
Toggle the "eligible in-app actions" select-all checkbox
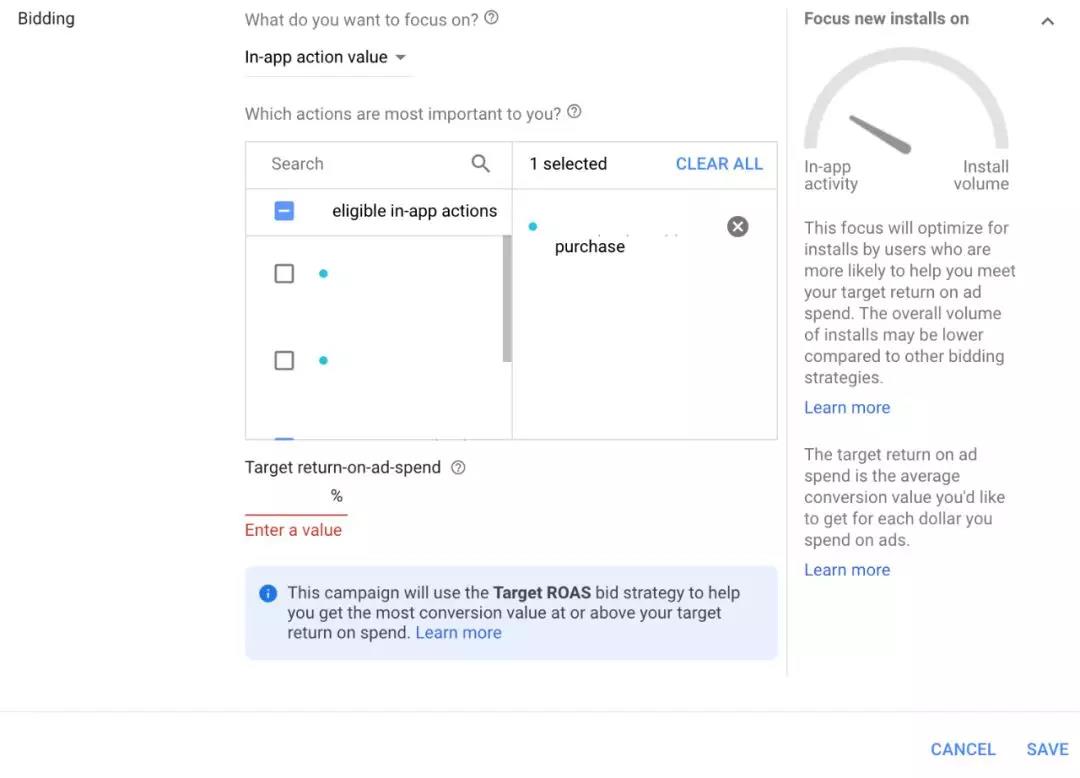coord(284,211)
